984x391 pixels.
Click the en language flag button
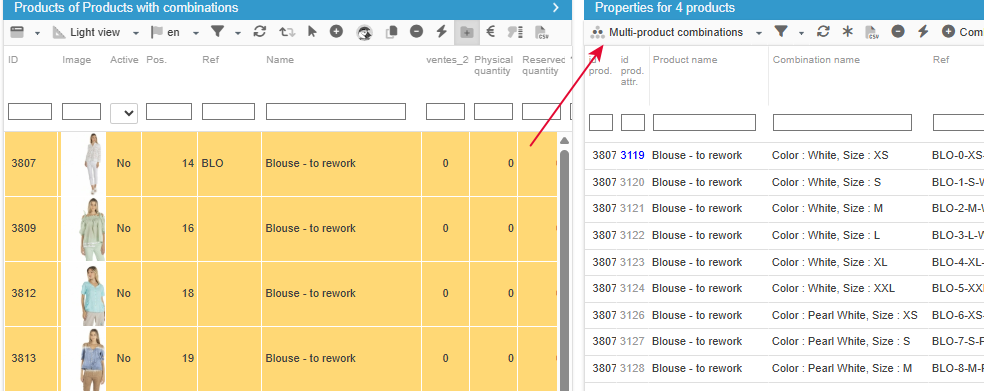[x=166, y=32]
